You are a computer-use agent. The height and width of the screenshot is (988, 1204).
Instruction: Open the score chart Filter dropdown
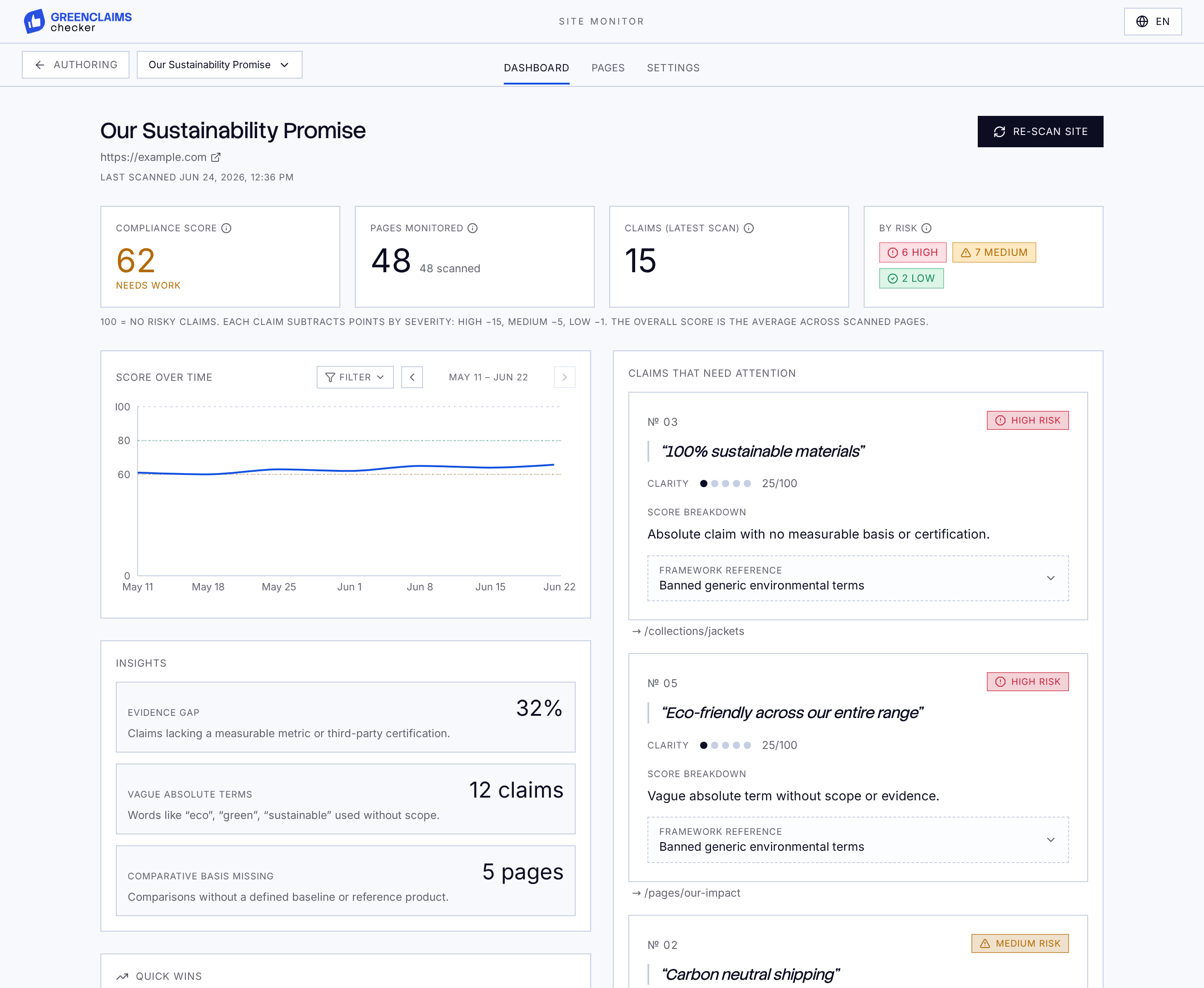coord(355,377)
